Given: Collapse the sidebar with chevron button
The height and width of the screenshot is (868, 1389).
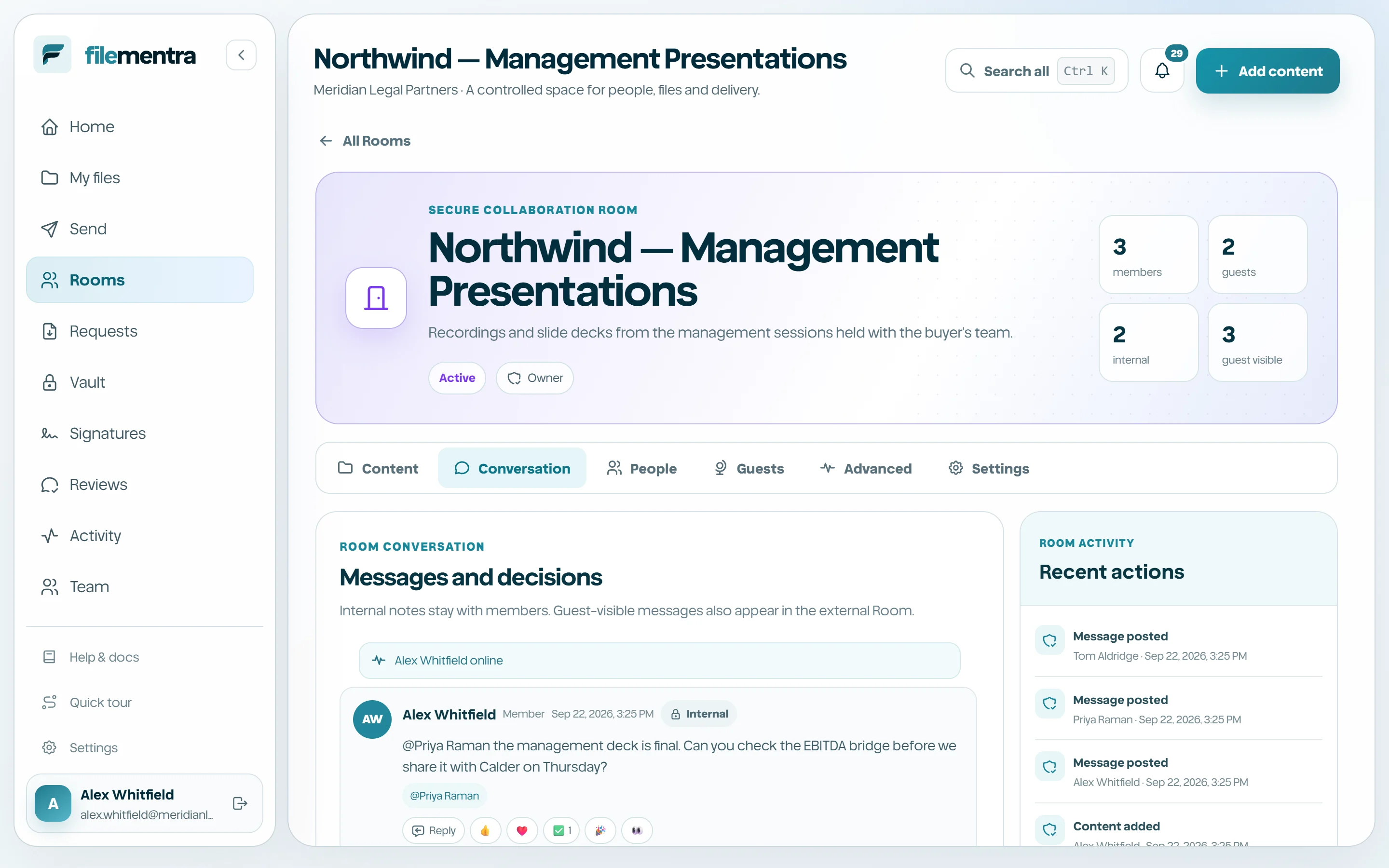Looking at the screenshot, I should (x=241, y=55).
